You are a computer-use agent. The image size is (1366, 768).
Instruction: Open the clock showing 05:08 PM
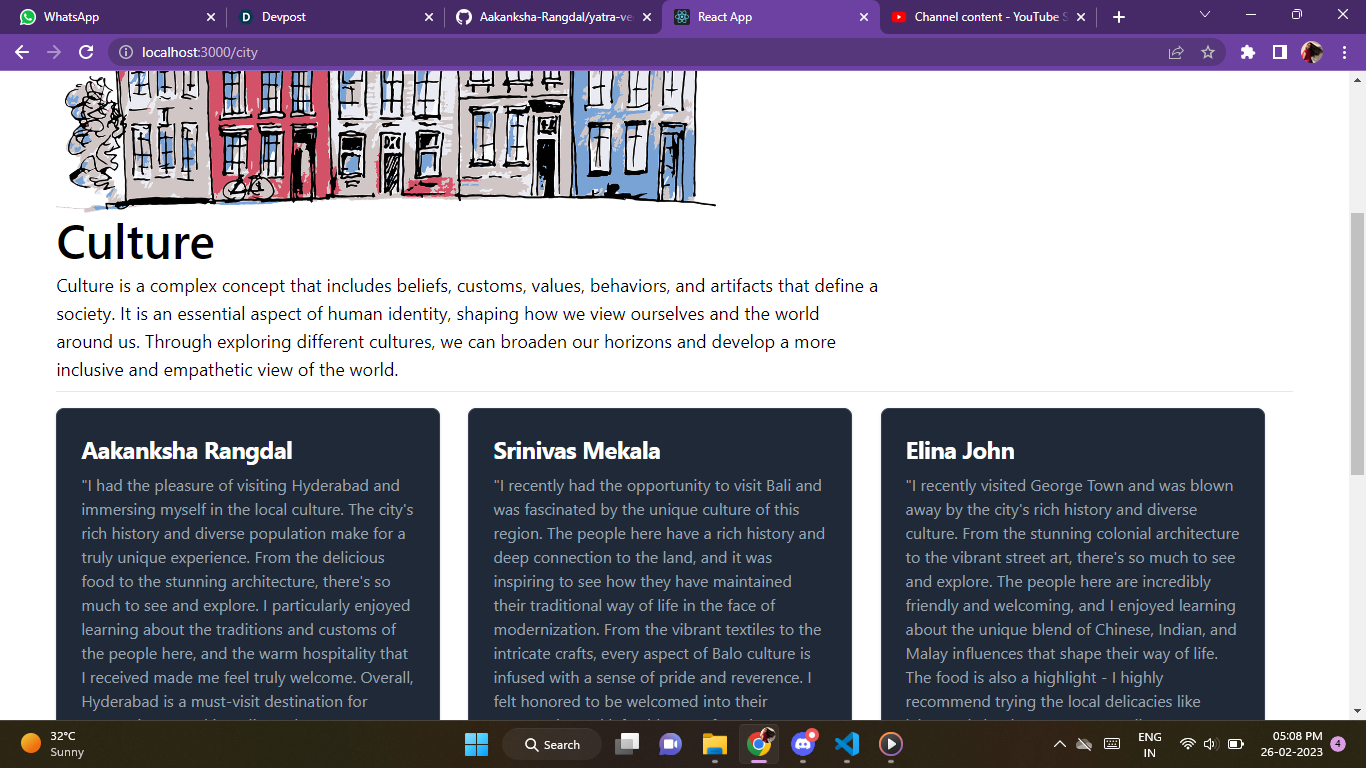point(1291,744)
